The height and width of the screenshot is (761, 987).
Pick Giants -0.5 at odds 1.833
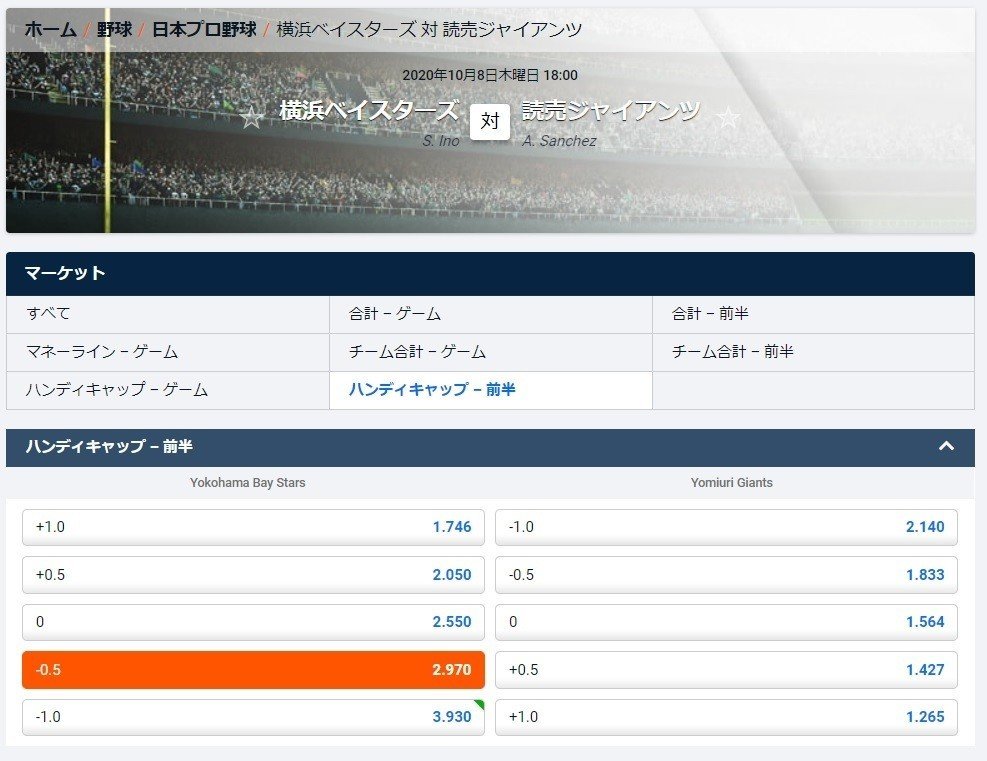point(726,575)
